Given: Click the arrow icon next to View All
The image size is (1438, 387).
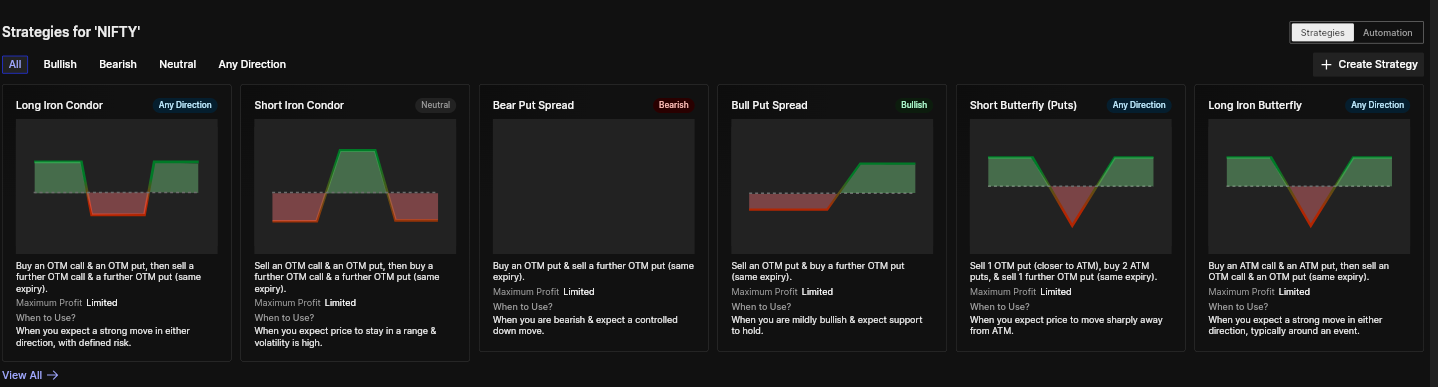Looking at the screenshot, I should 53,375.
